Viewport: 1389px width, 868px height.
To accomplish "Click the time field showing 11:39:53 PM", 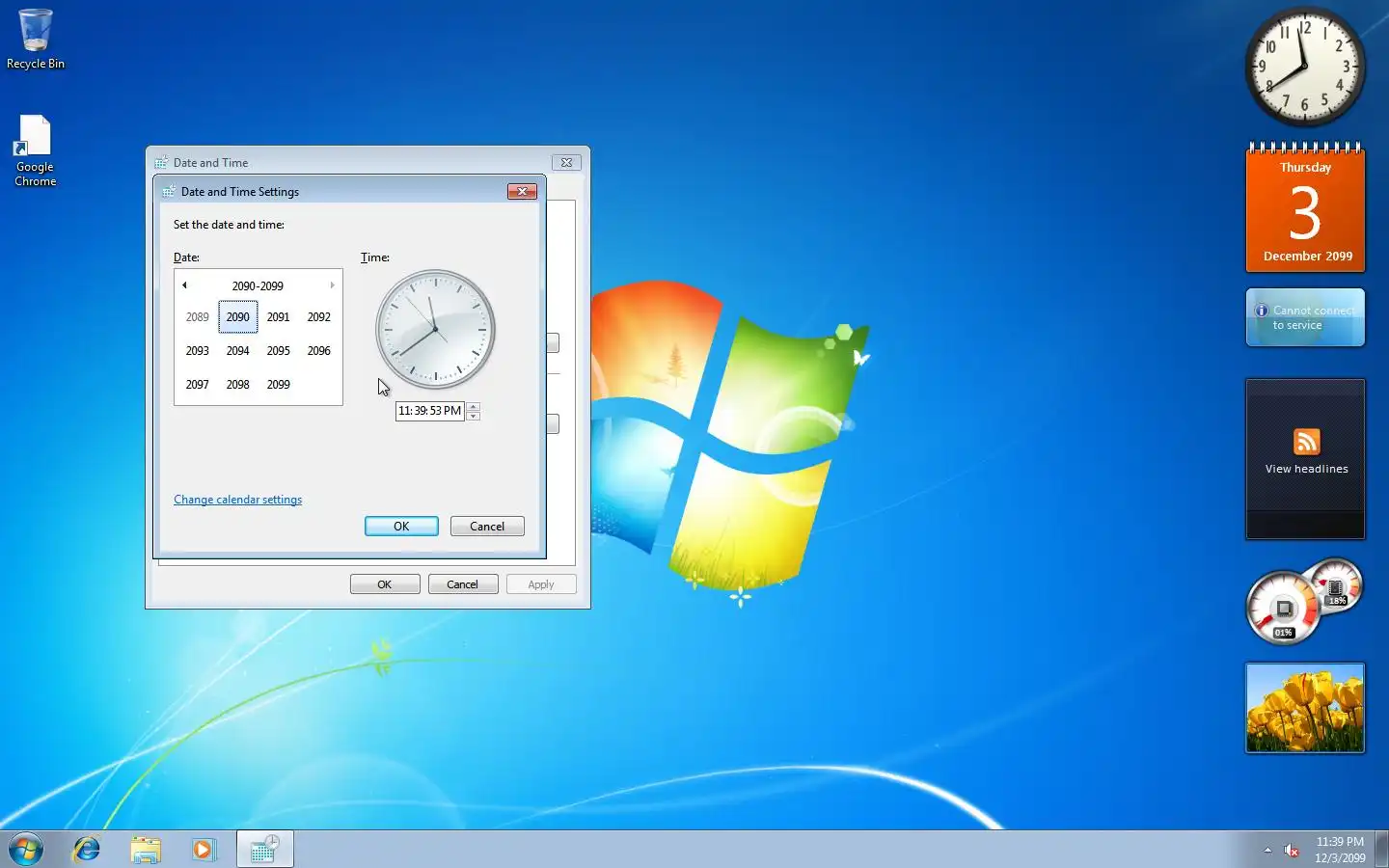I will point(429,411).
